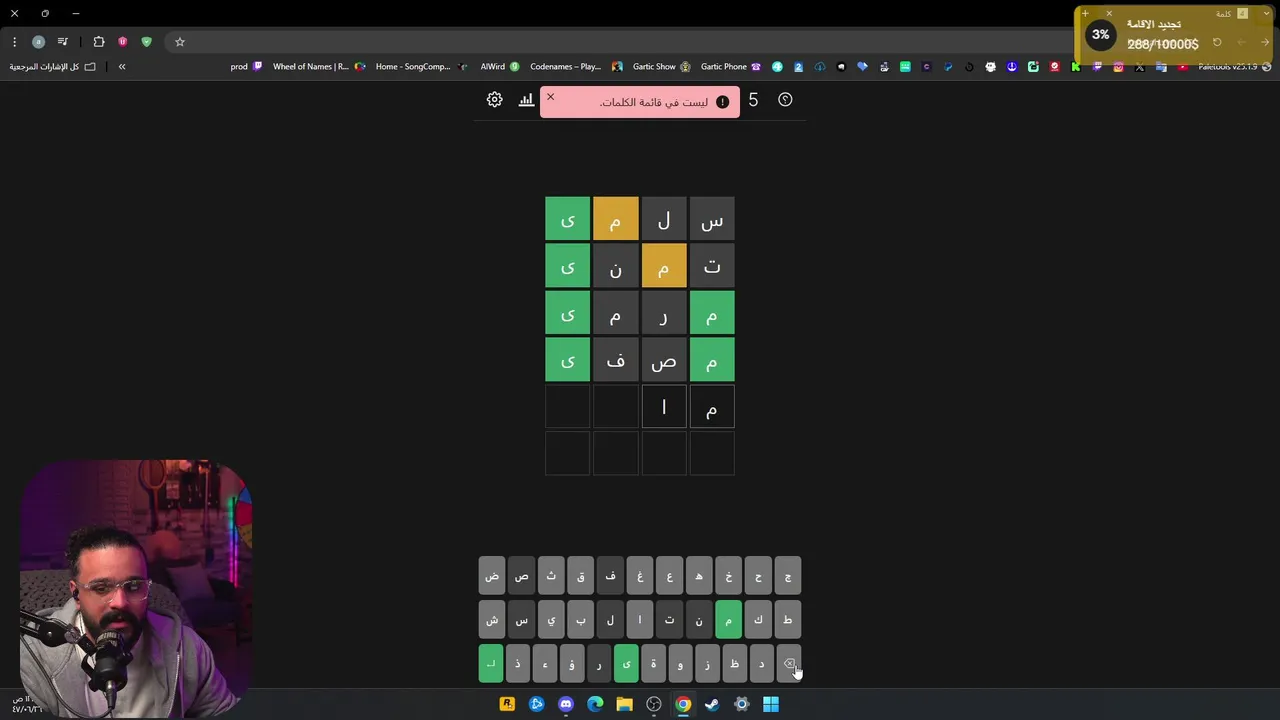Image resolution: width=1280 pixels, height=720 pixels.
Task: Open Microsoft Edge from the taskbar
Action: pos(595,704)
